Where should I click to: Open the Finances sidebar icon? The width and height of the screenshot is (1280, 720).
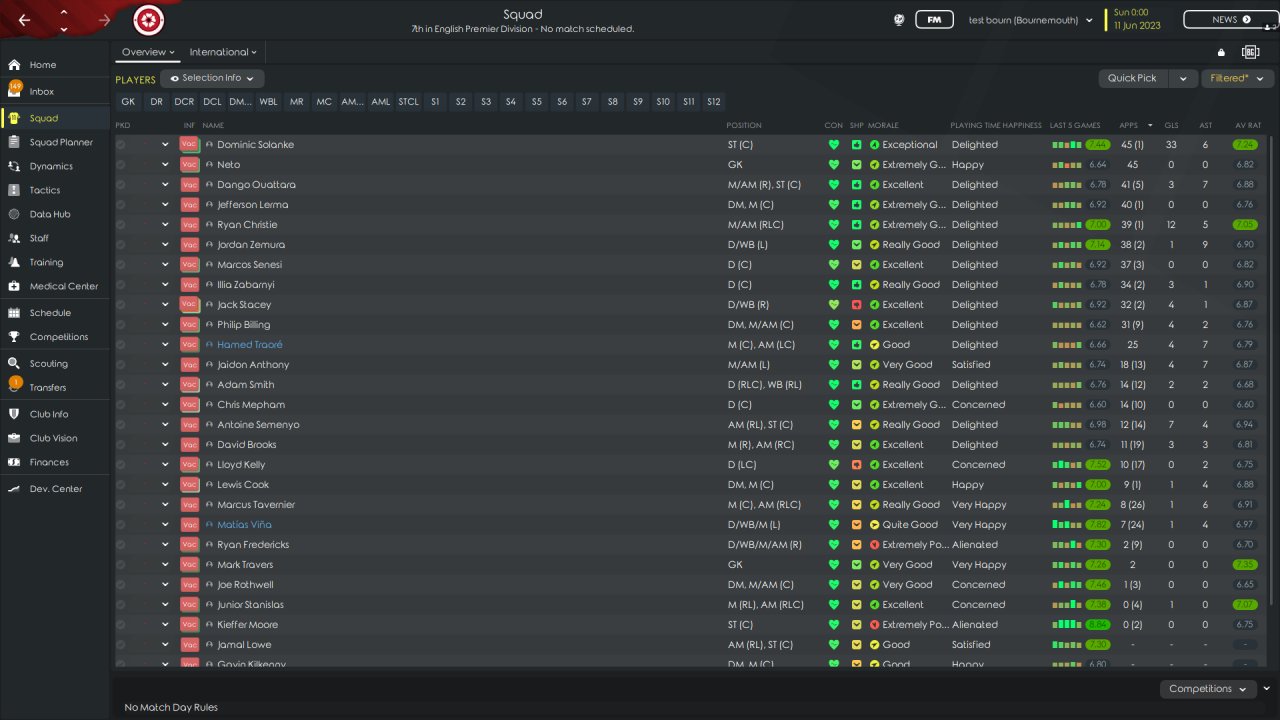(14, 462)
